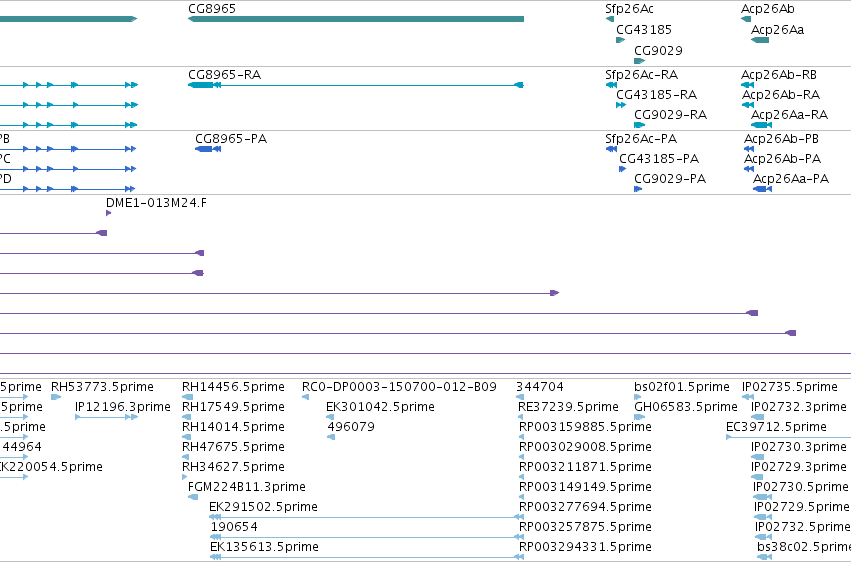Click the Acp26Aa-RA transcript label
This screenshot has height=562, width=851.
tap(789, 115)
